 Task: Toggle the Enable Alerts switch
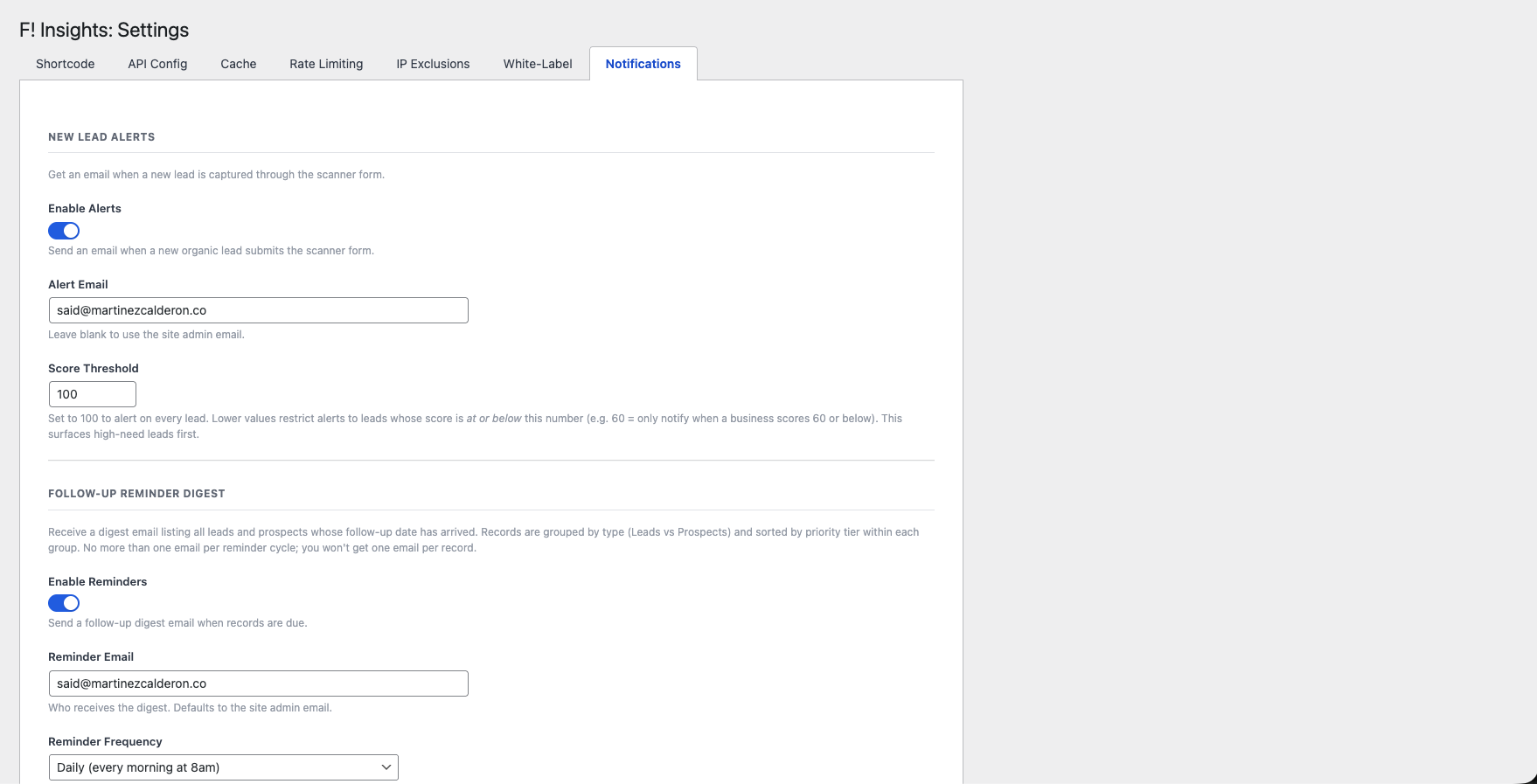click(x=64, y=231)
